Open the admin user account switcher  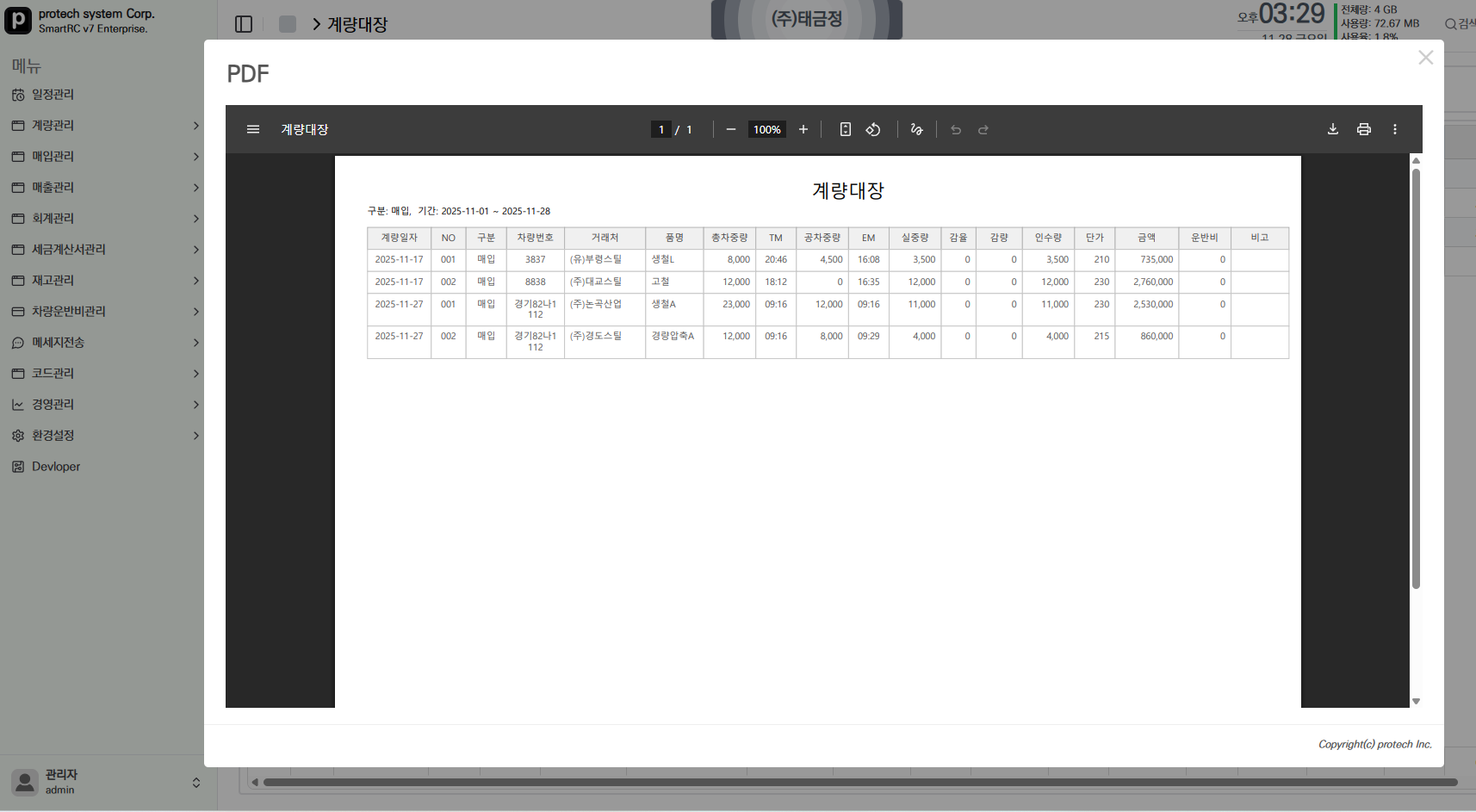[x=195, y=782]
